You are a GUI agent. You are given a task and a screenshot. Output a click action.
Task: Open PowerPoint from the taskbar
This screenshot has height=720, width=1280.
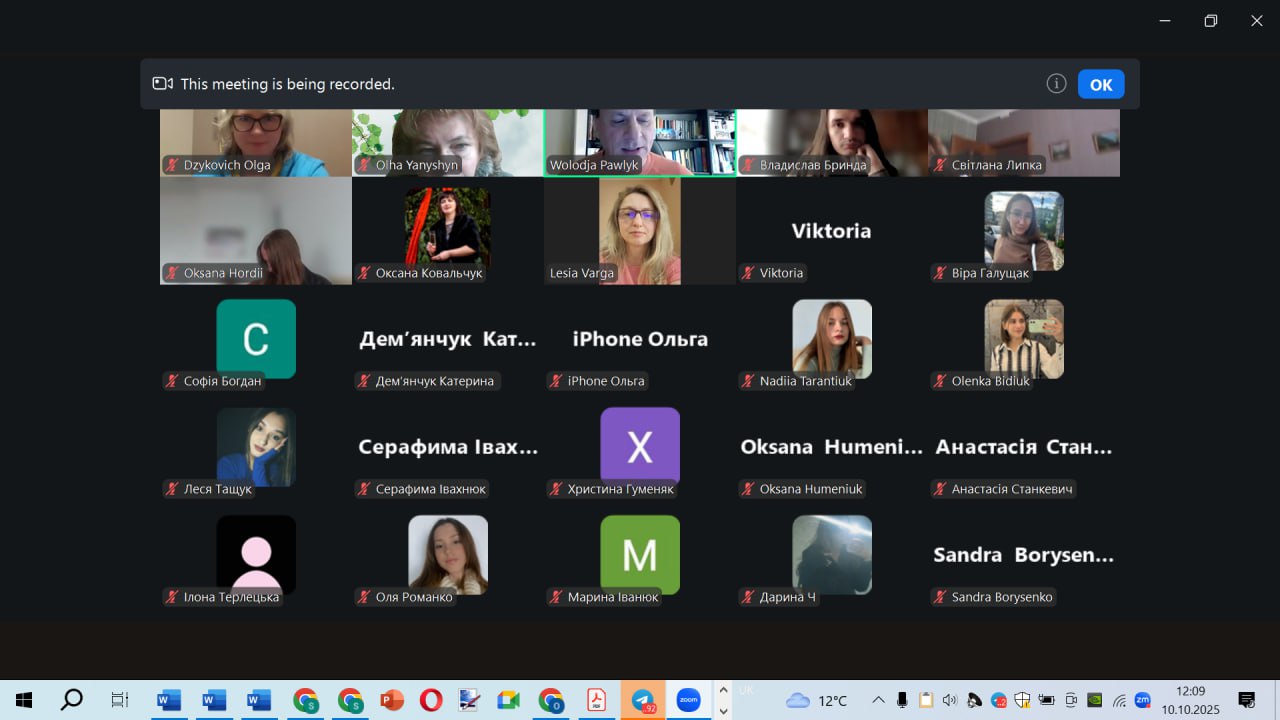(392, 700)
